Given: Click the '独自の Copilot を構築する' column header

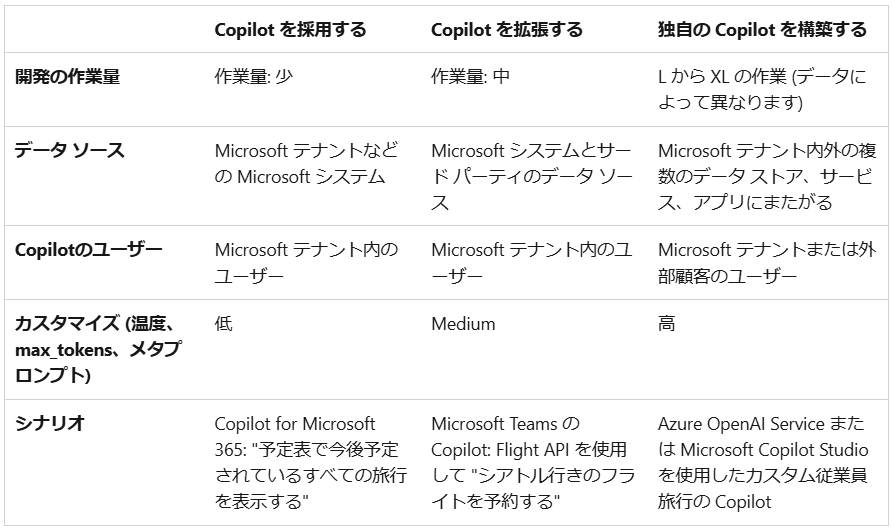Looking at the screenshot, I should point(762,30).
